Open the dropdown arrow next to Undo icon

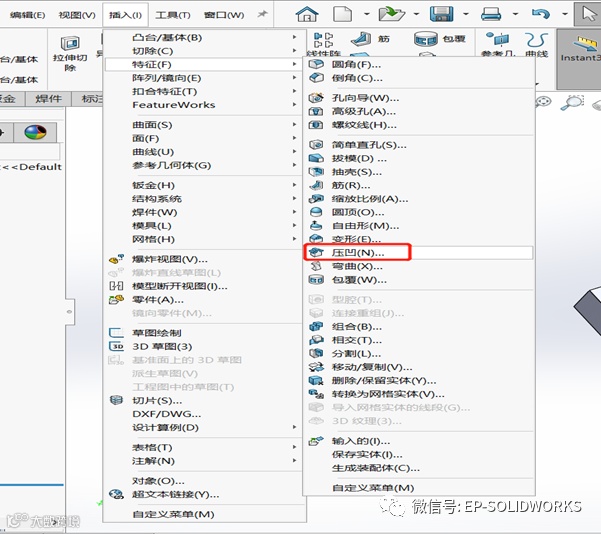click(565, 14)
